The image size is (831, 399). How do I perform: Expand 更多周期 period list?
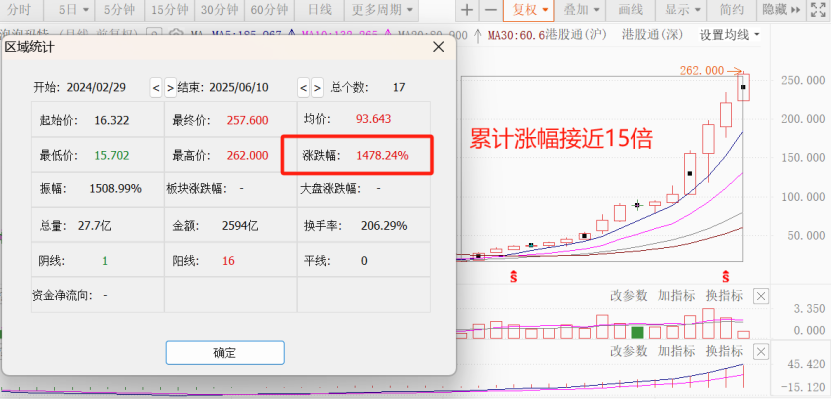point(382,10)
